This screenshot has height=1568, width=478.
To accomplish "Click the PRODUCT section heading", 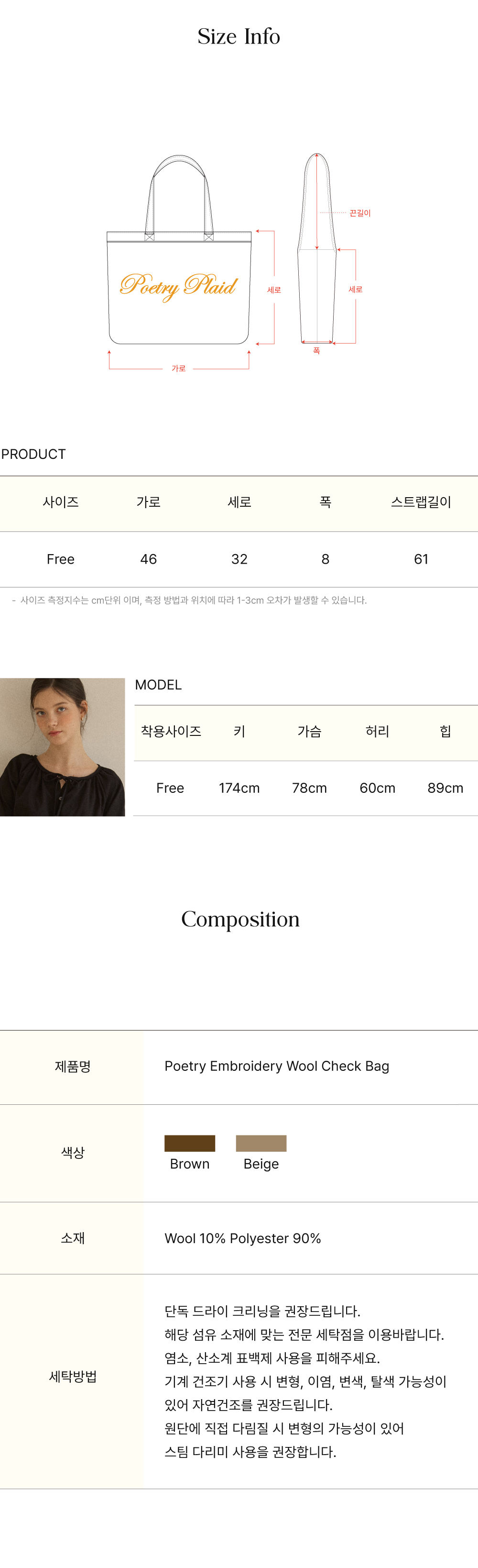I will pos(33,454).
